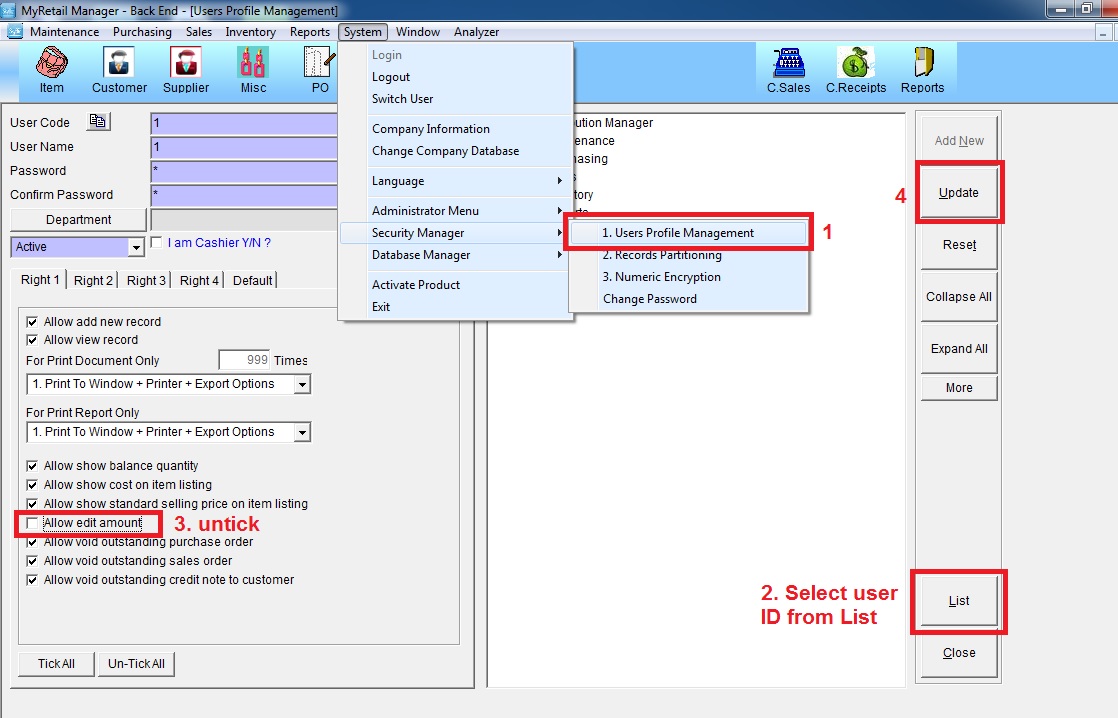Toggle the I am Cashier Y/N checkbox
This screenshot has height=718, width=1118.
tap(156, 242)
